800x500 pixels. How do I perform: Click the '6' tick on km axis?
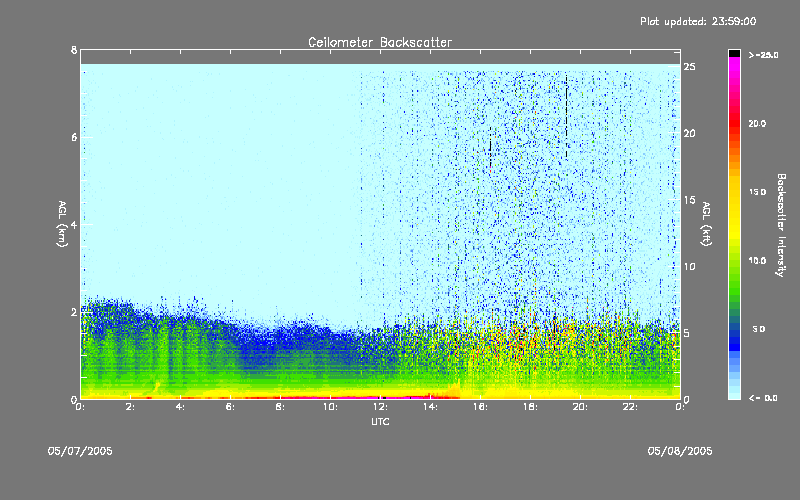[74, 137]
